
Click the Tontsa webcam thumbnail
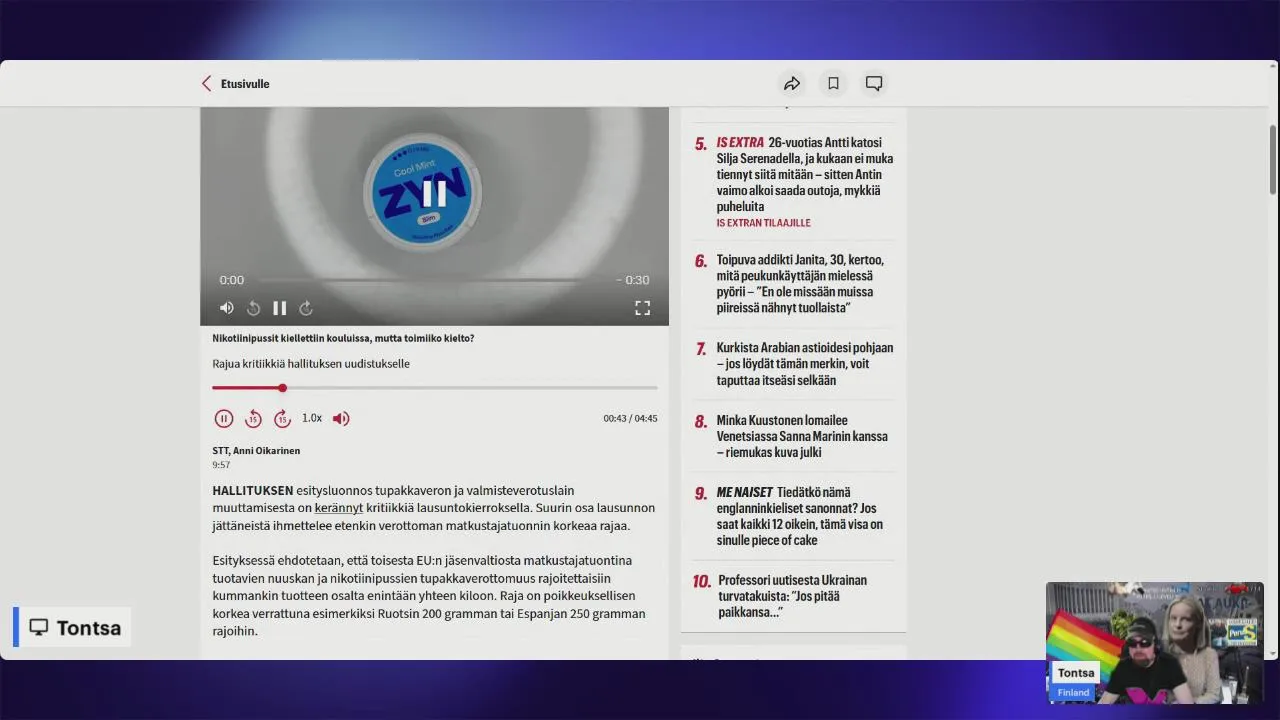click(1155, 643)
